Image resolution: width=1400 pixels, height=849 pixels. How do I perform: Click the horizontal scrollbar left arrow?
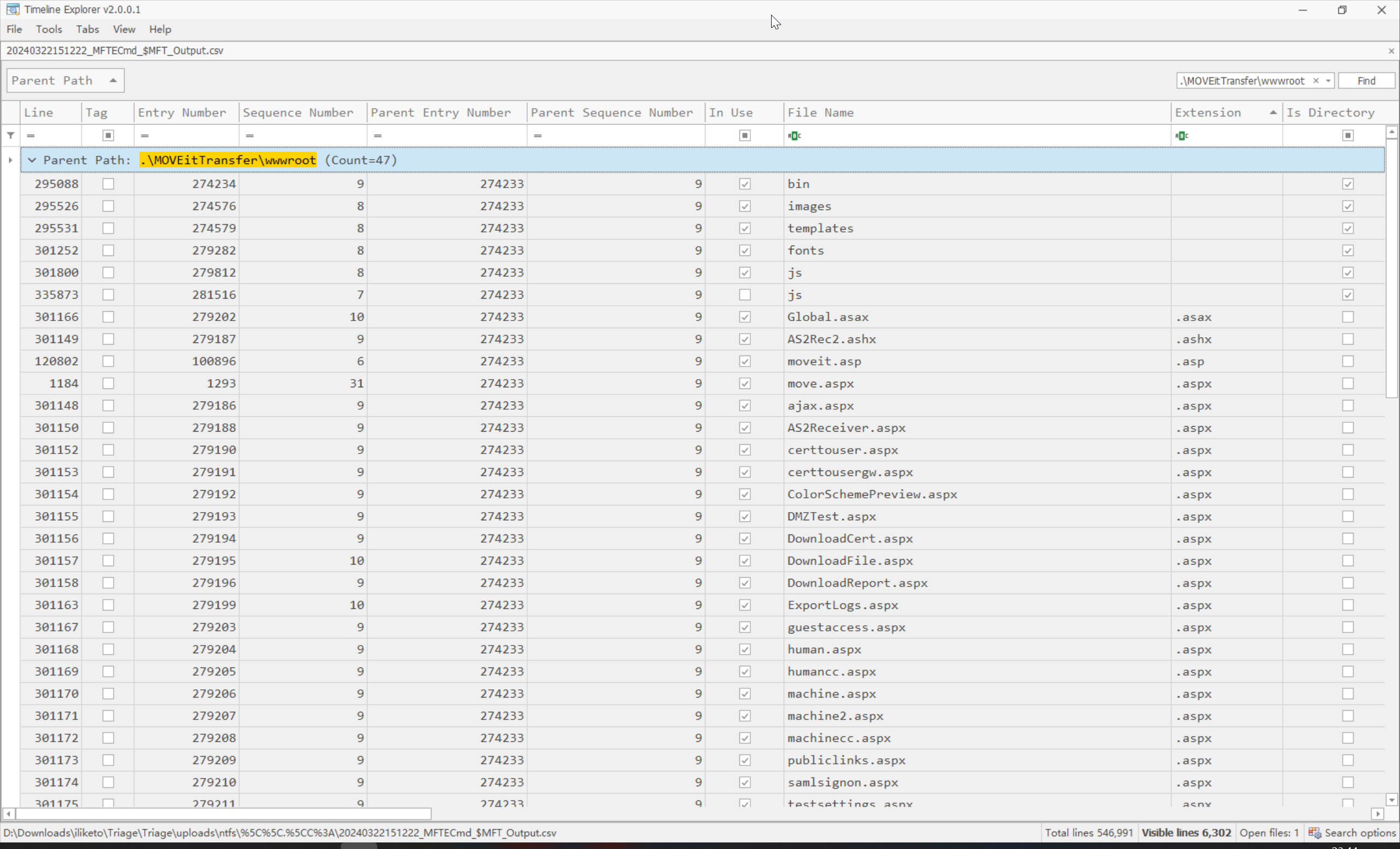(8, 814)
